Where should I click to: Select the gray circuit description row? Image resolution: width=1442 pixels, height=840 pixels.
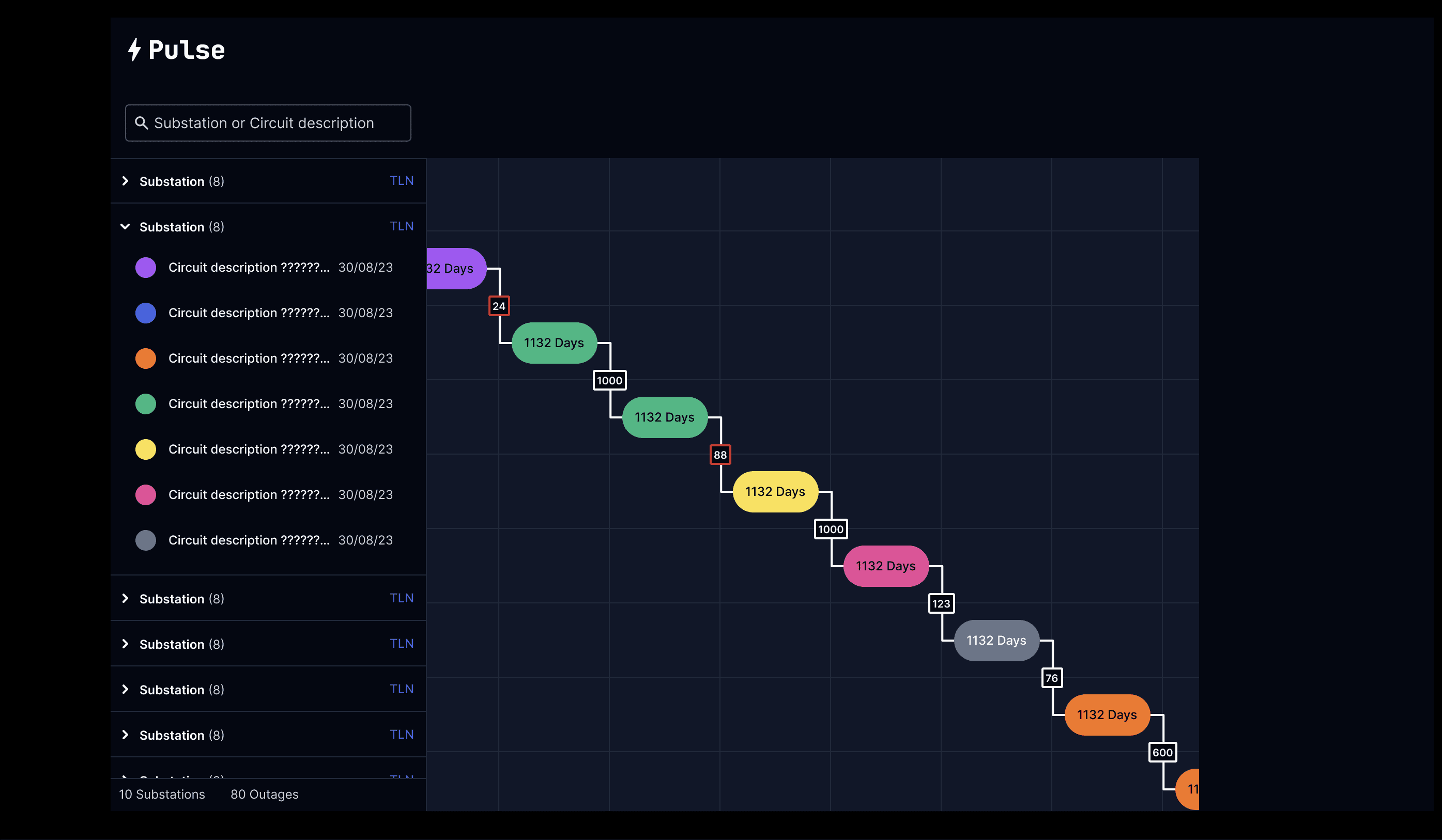[x=249, y=540]
